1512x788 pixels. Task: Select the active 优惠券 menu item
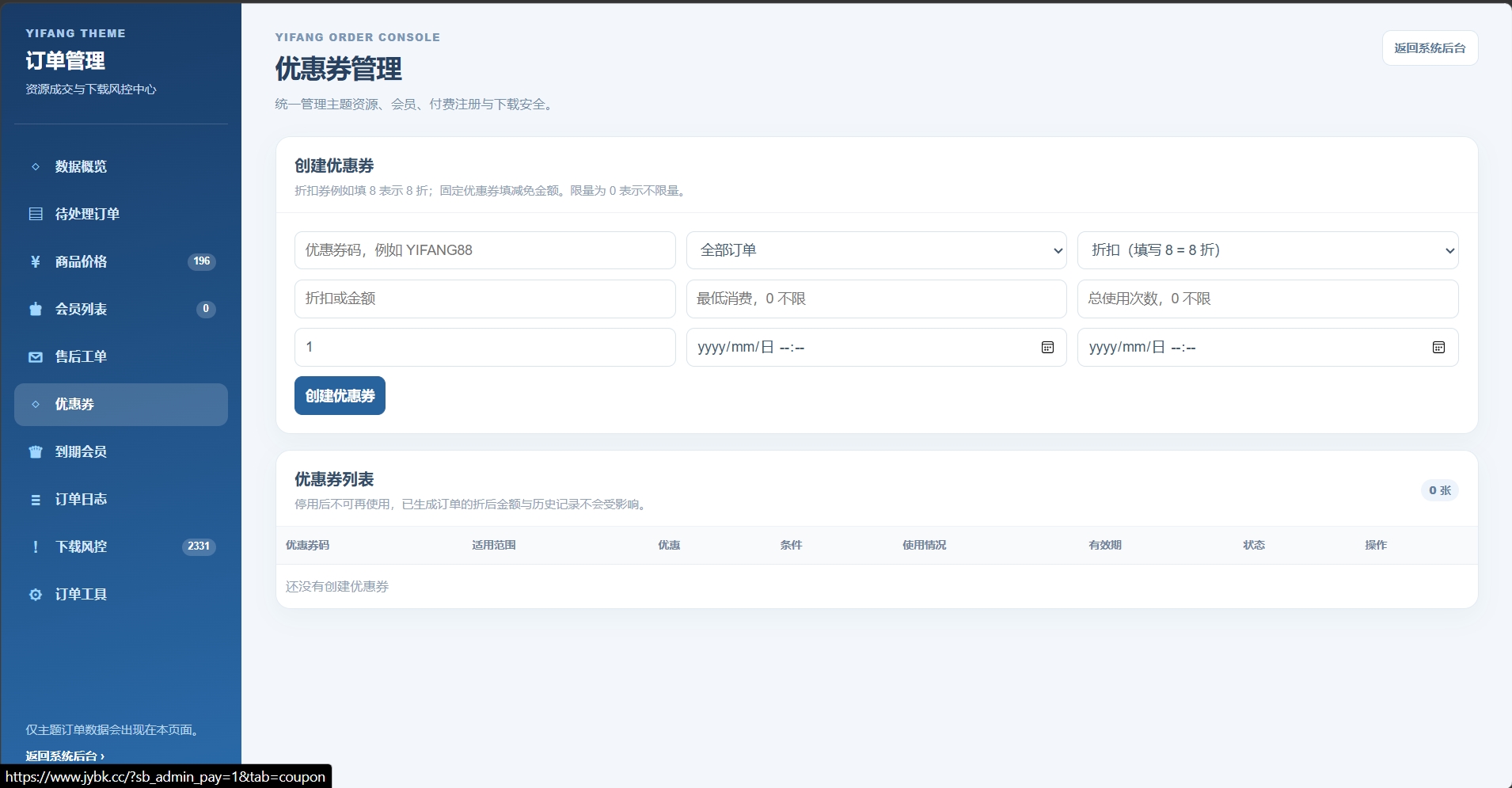pyautogui.click(x=121, y=404)
